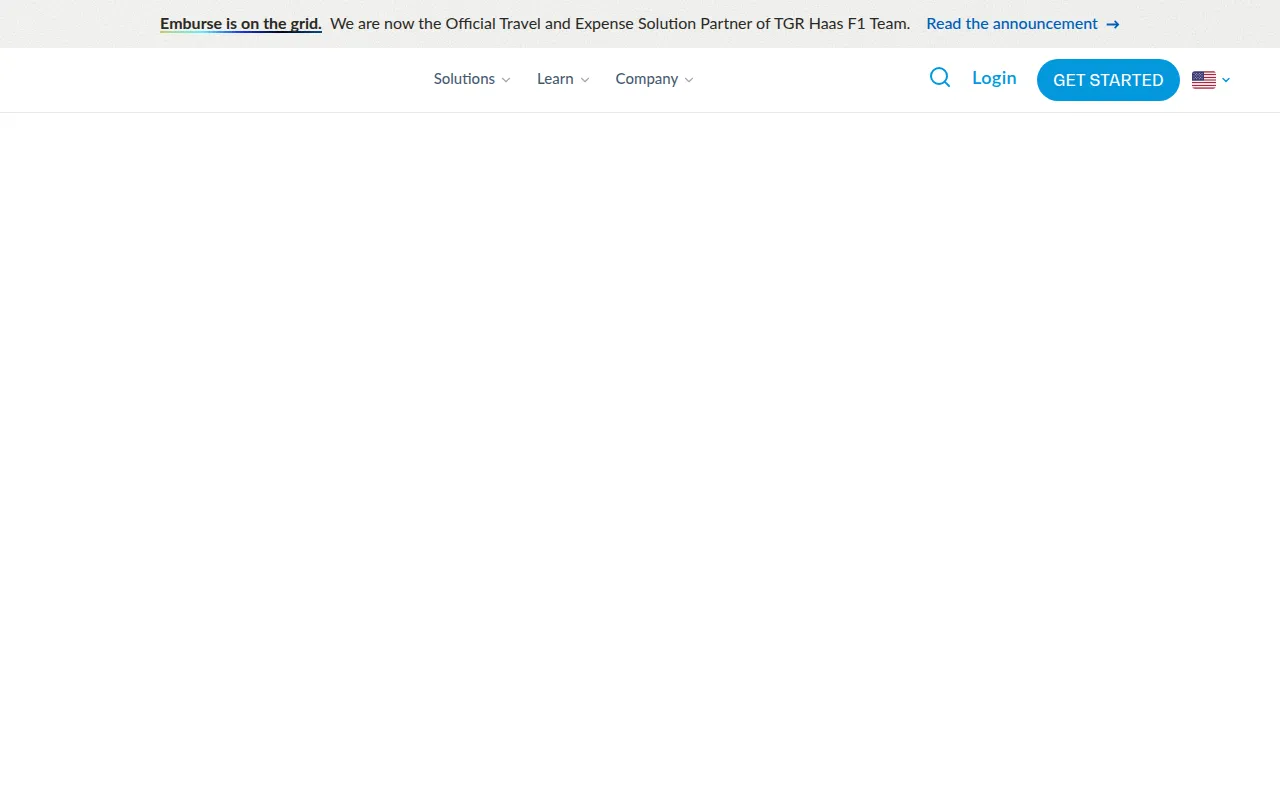The height and width of the screenshot is (800, 1280).
Task: Click the word Official in the banner
Action: [477, 24]
